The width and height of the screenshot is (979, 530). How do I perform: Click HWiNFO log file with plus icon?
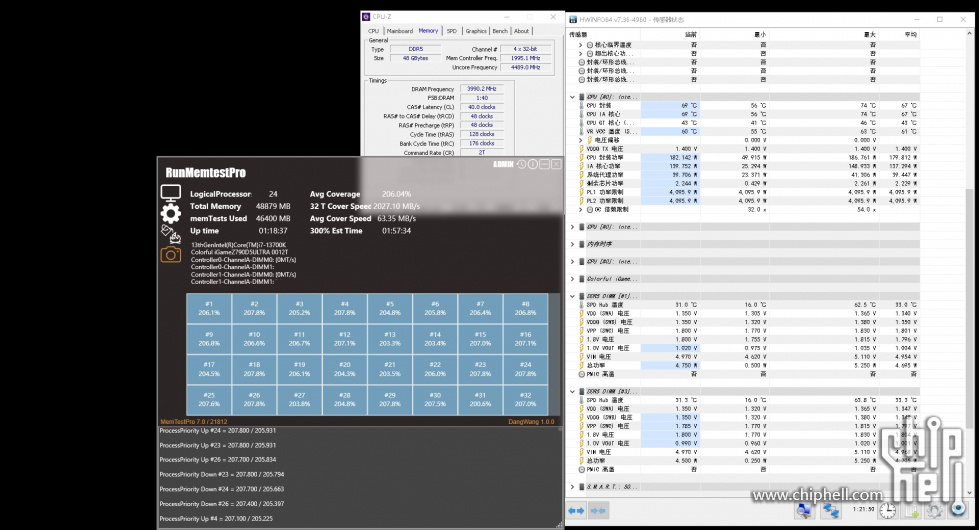click(x=912, y=511)
